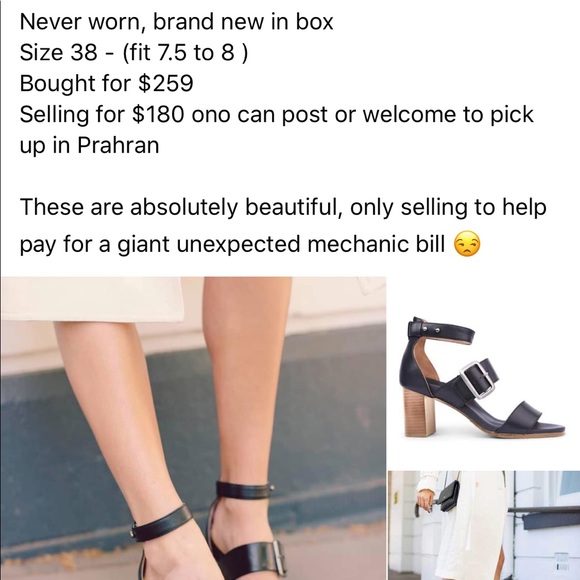Click the "Bought for $259" line
This screenshot has width=580, height=580.
(107, 83)
